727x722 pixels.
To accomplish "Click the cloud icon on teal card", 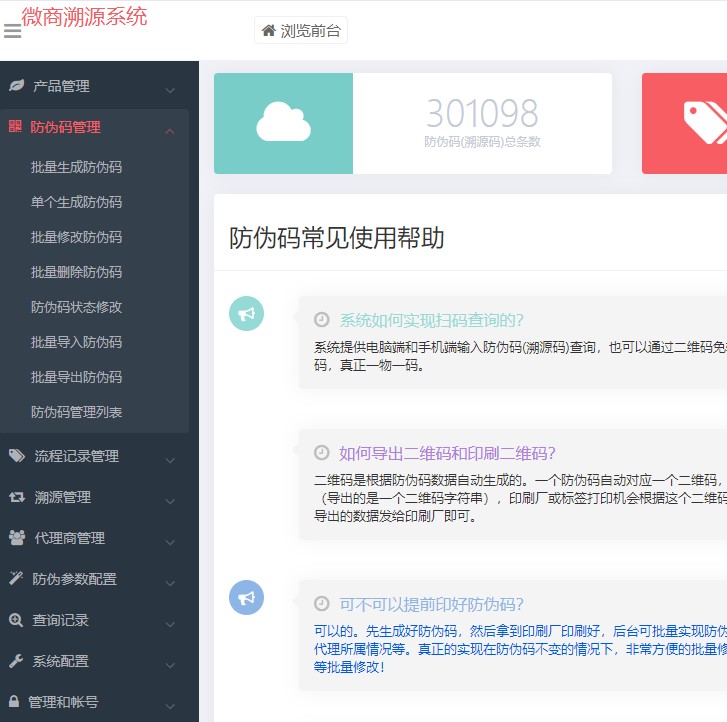I will click(x=283, y=121).
